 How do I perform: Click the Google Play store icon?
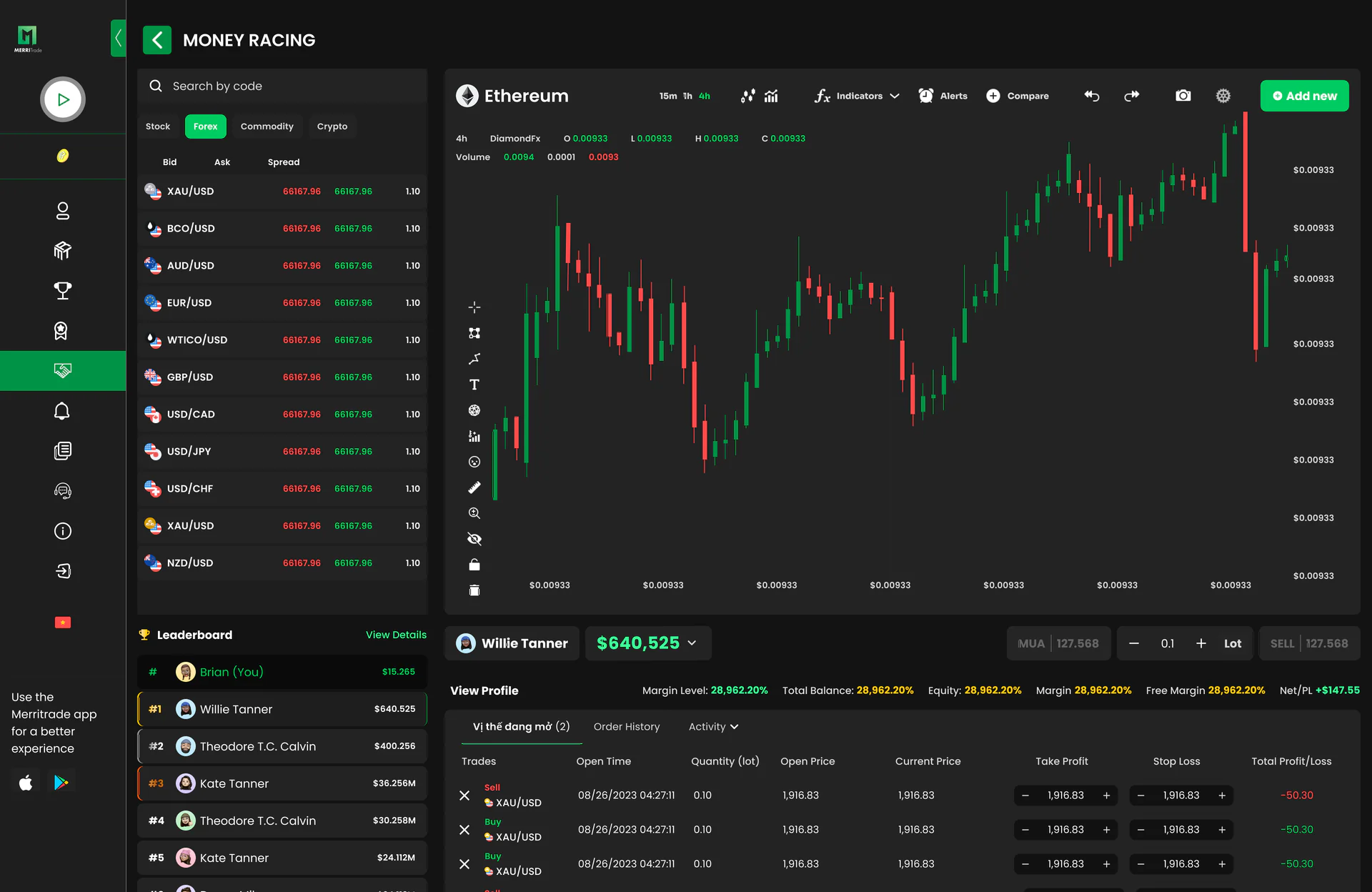click(61, 783)
